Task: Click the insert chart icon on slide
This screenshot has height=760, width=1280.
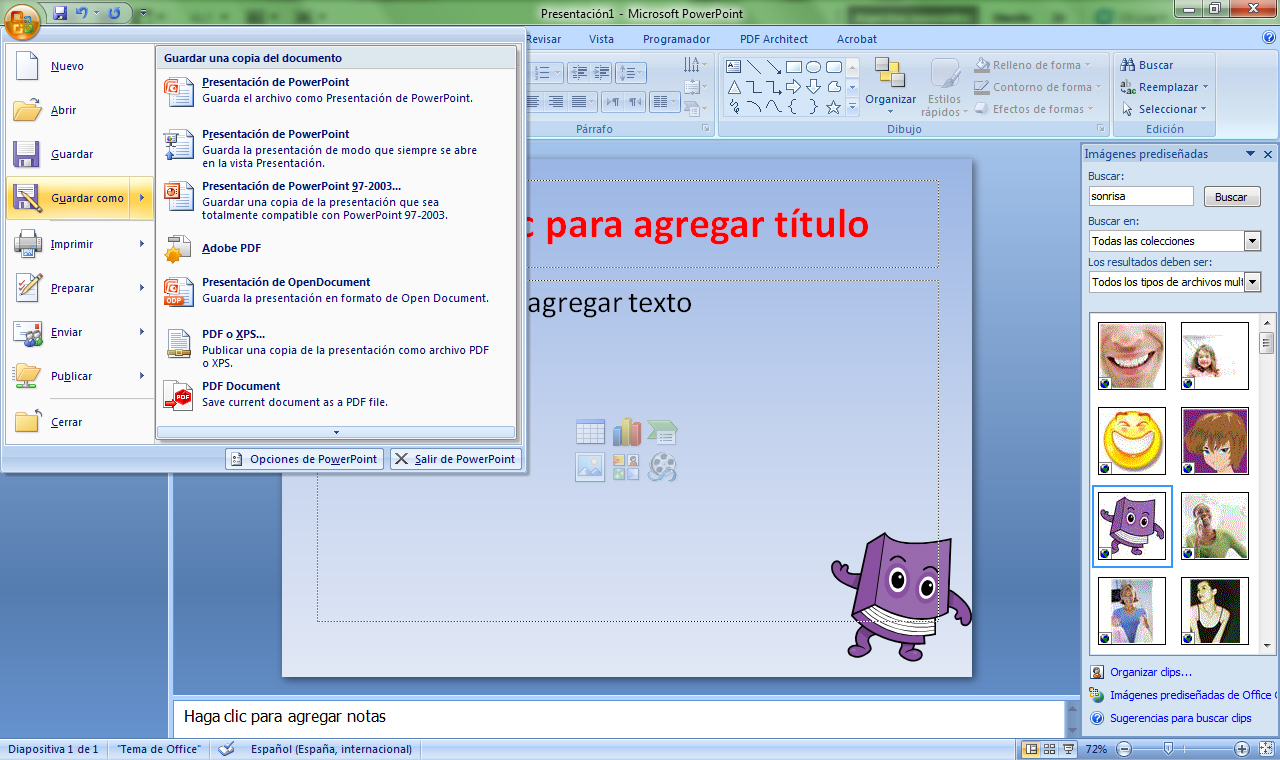Action: (626, 433)
